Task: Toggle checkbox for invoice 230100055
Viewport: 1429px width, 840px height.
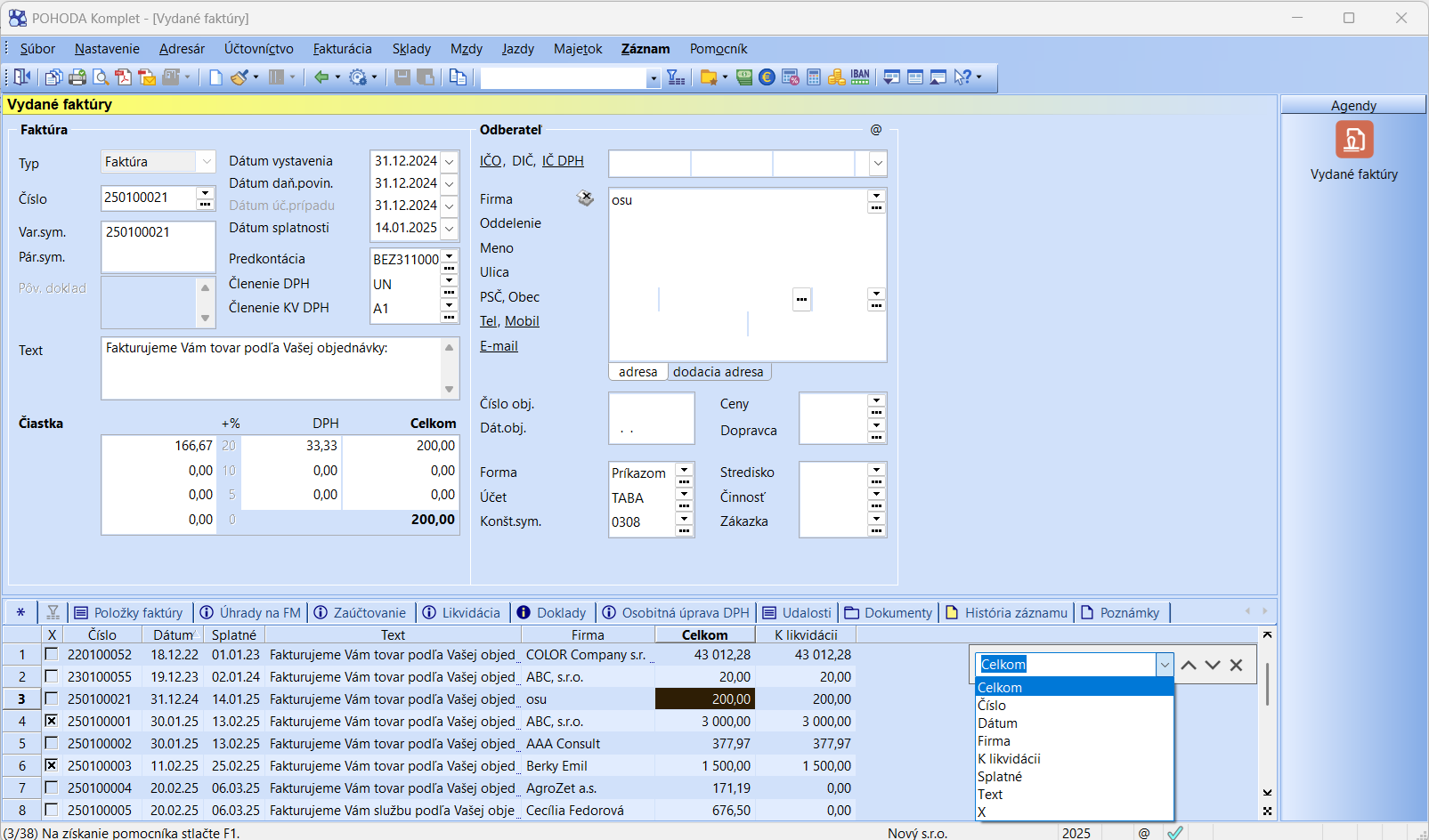Action: tap(52, 676)
